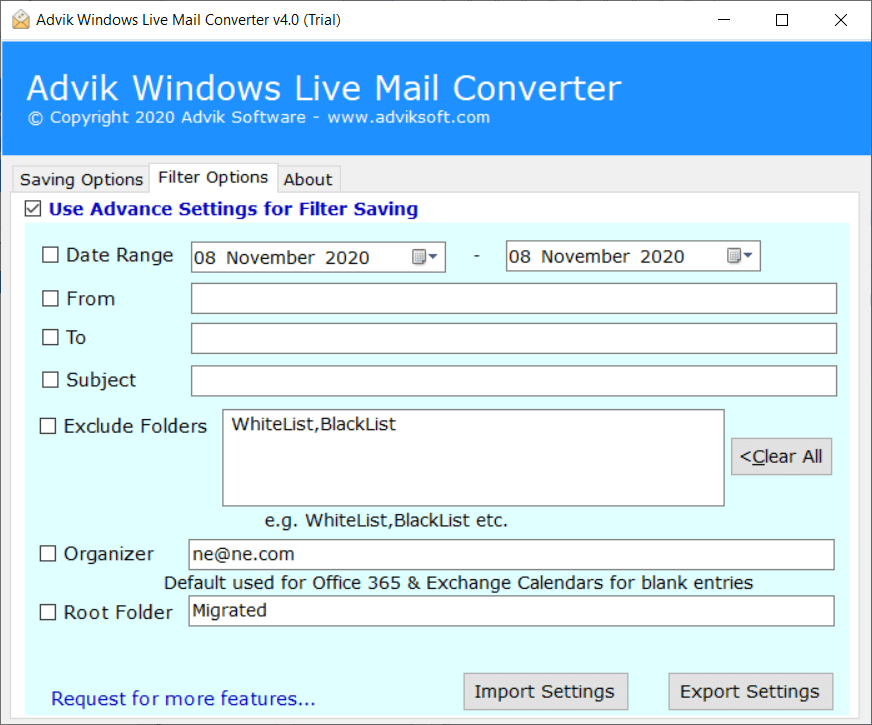Viewport: 872px width, 725px height.
Task: Enable the Date Range filter
Action: 49,255
